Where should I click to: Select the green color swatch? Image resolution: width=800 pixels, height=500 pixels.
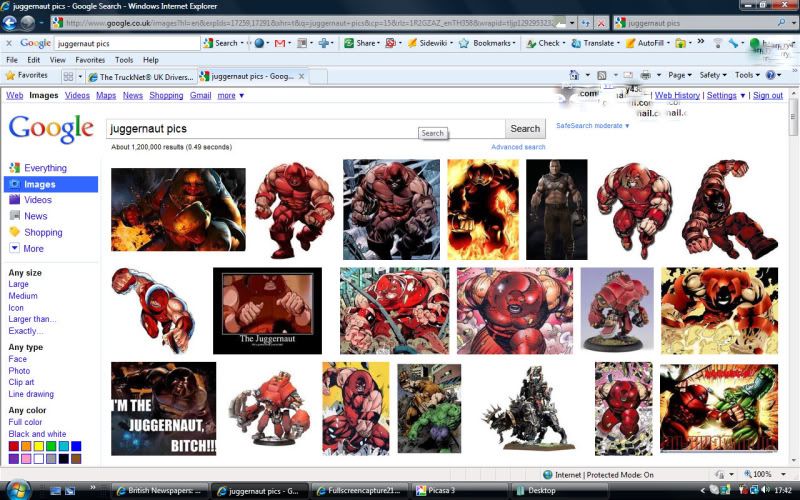[x=51, y=446]
